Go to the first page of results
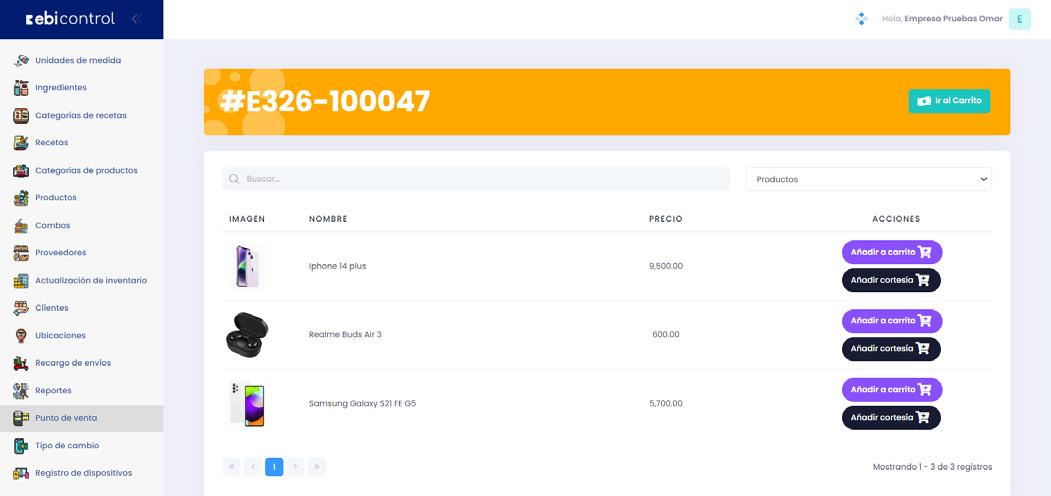Image resolution: width=1051 pixels, height=496 pixels. [x=231, y=467]
